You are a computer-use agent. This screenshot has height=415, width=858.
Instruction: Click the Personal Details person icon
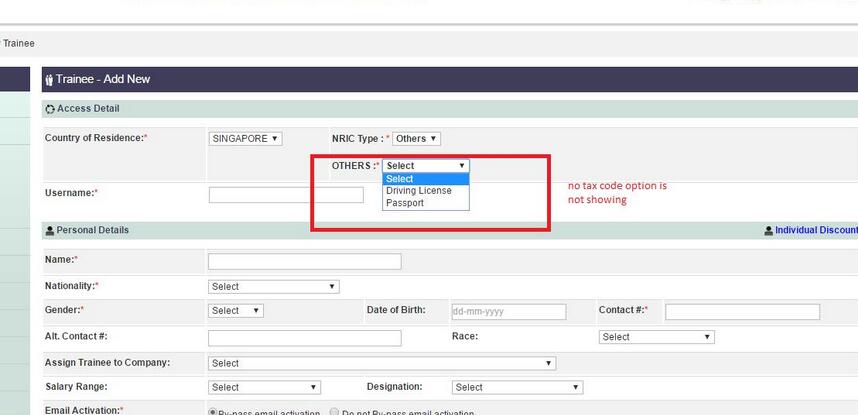tap(49, 231)
